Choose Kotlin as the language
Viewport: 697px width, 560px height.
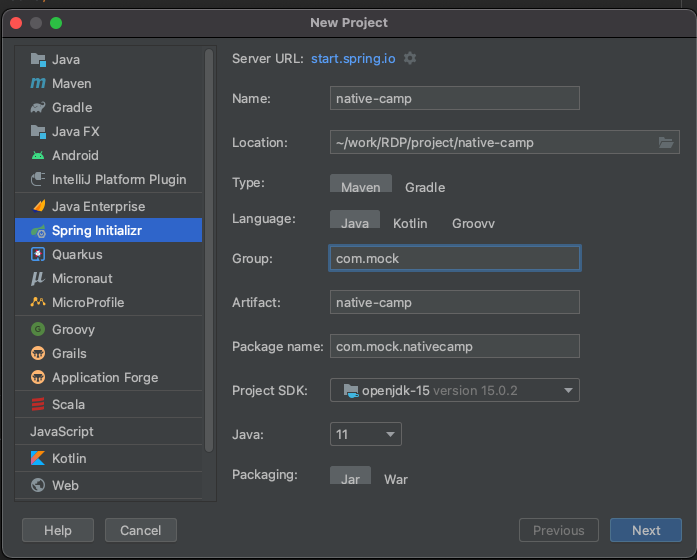410,223
